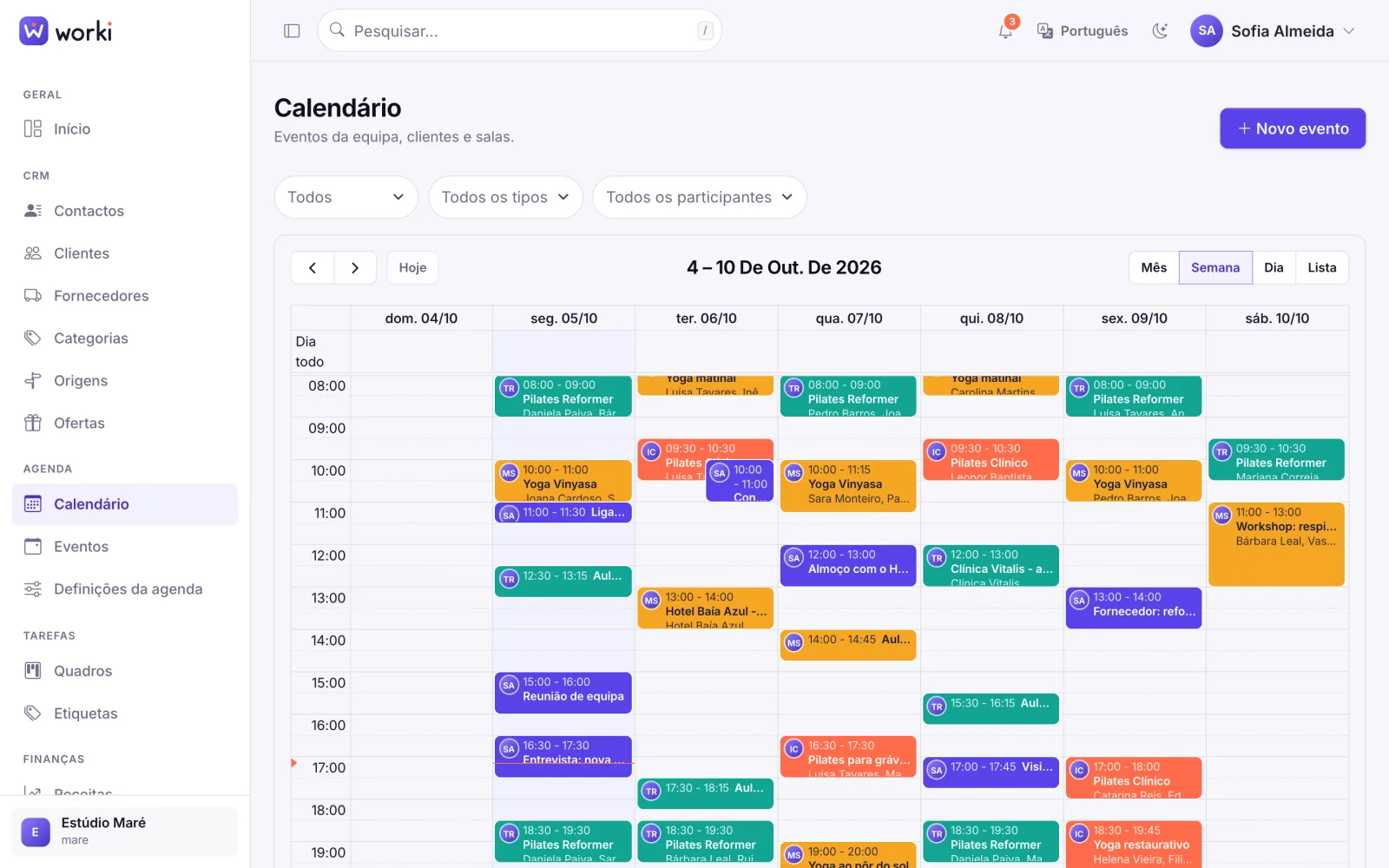Open Etiquetas under Tarefas

click(125, 713)
